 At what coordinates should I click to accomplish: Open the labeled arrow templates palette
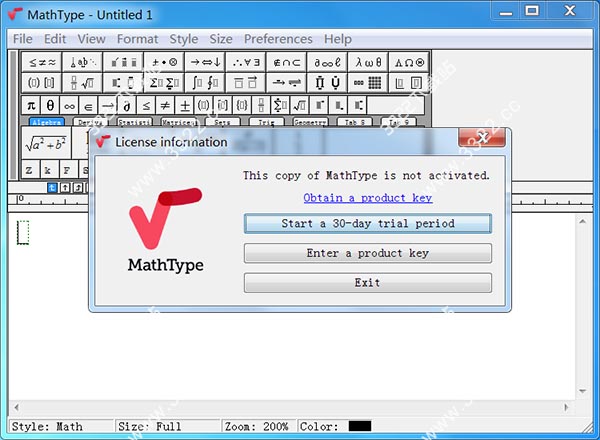pyautogui.click(x=287, y=83)
